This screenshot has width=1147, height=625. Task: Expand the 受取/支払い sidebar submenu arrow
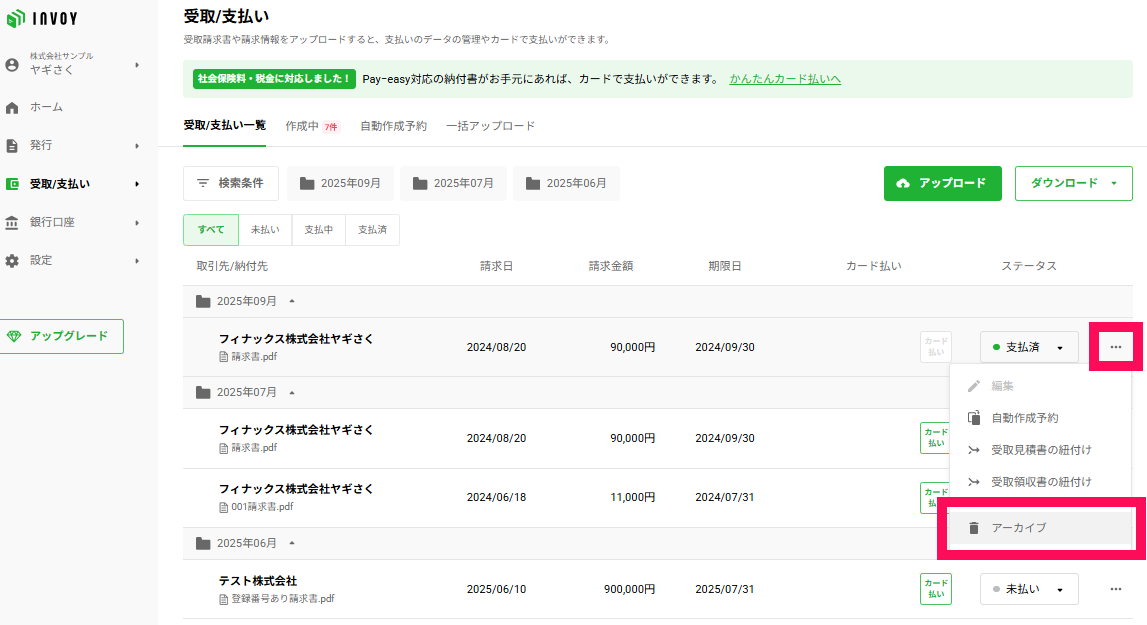click(137, 184)
